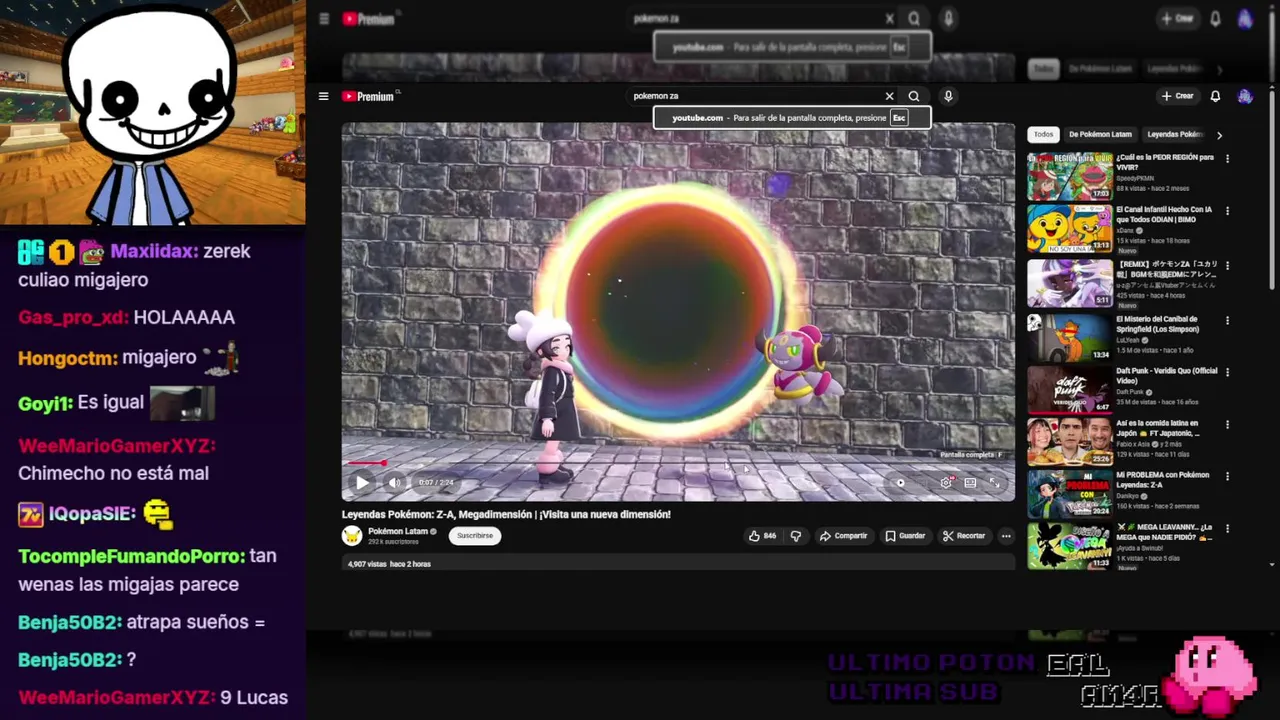The height and width of the screenshot is (720, 1280).
Task: Play the Megadimensión video
Action: click(x=362, y=483)
